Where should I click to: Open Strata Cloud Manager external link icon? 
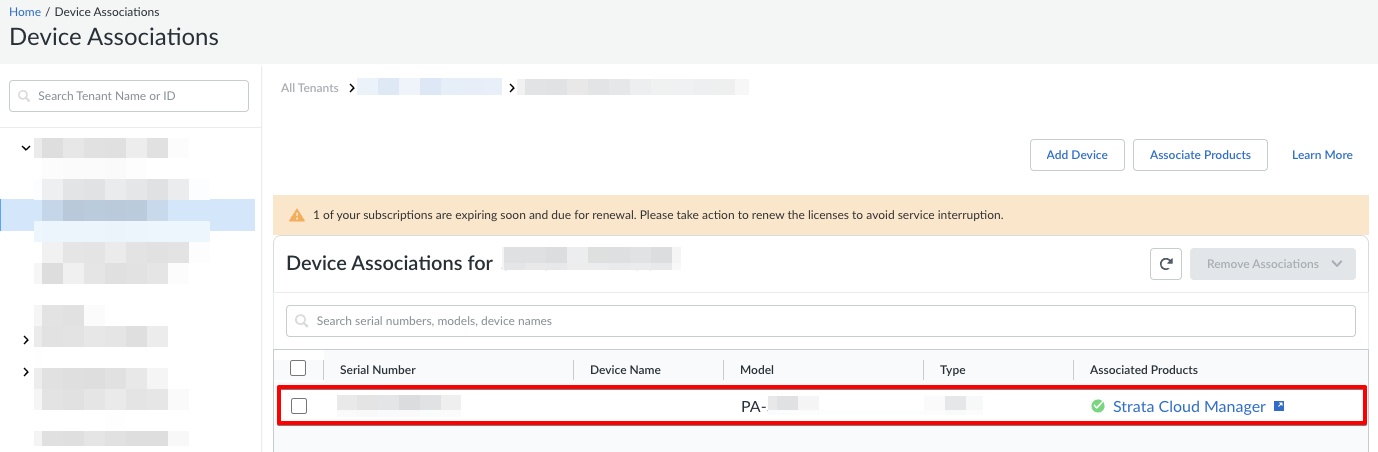pyautogui.click(x=1279, y=406)
